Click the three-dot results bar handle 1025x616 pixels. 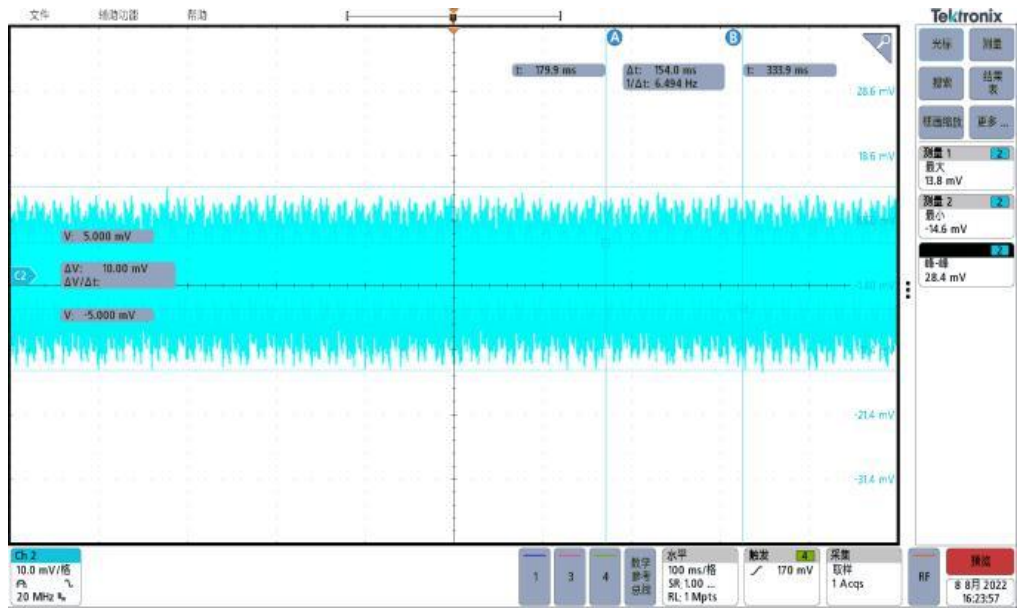point(908,290)
